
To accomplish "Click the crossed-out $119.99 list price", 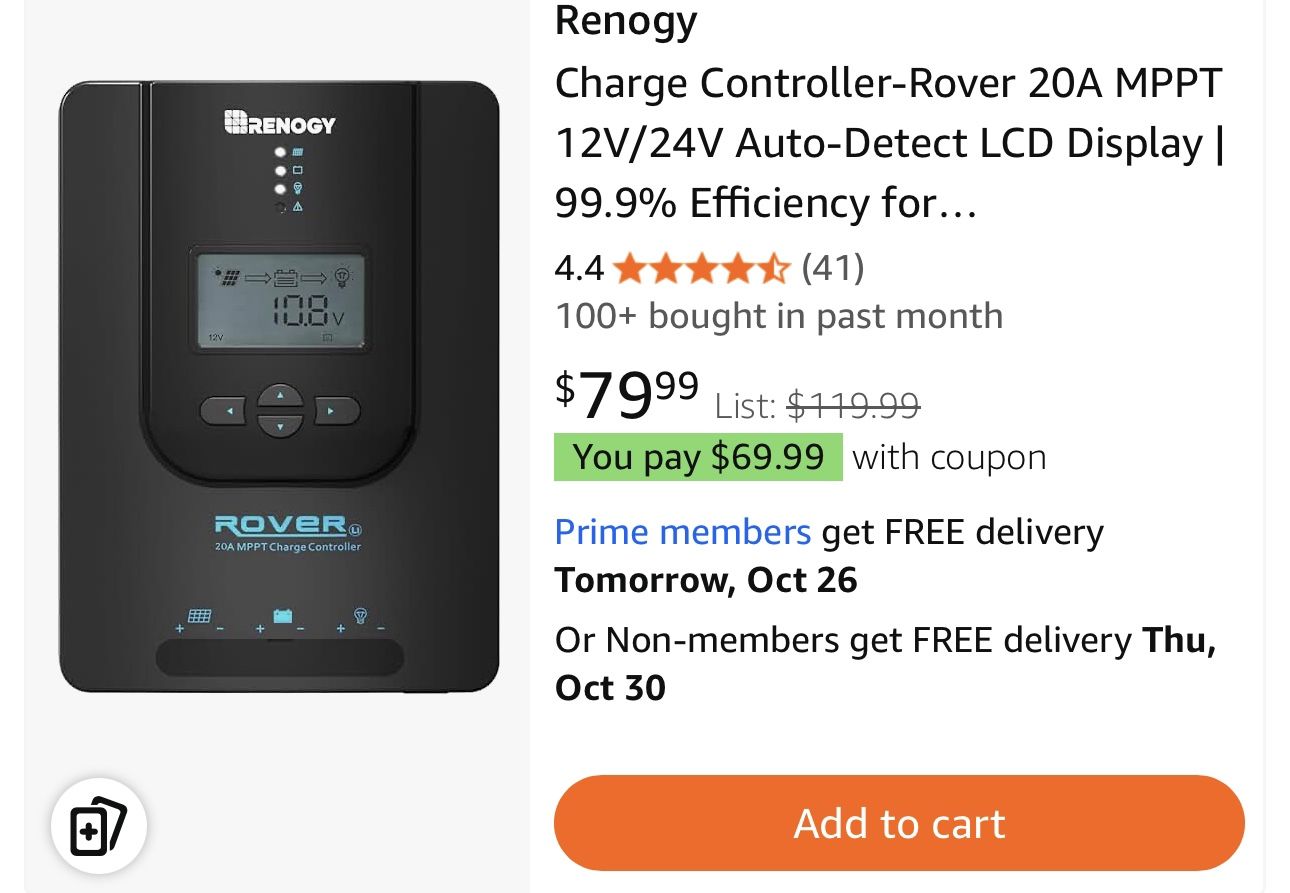I will point(853,404).
